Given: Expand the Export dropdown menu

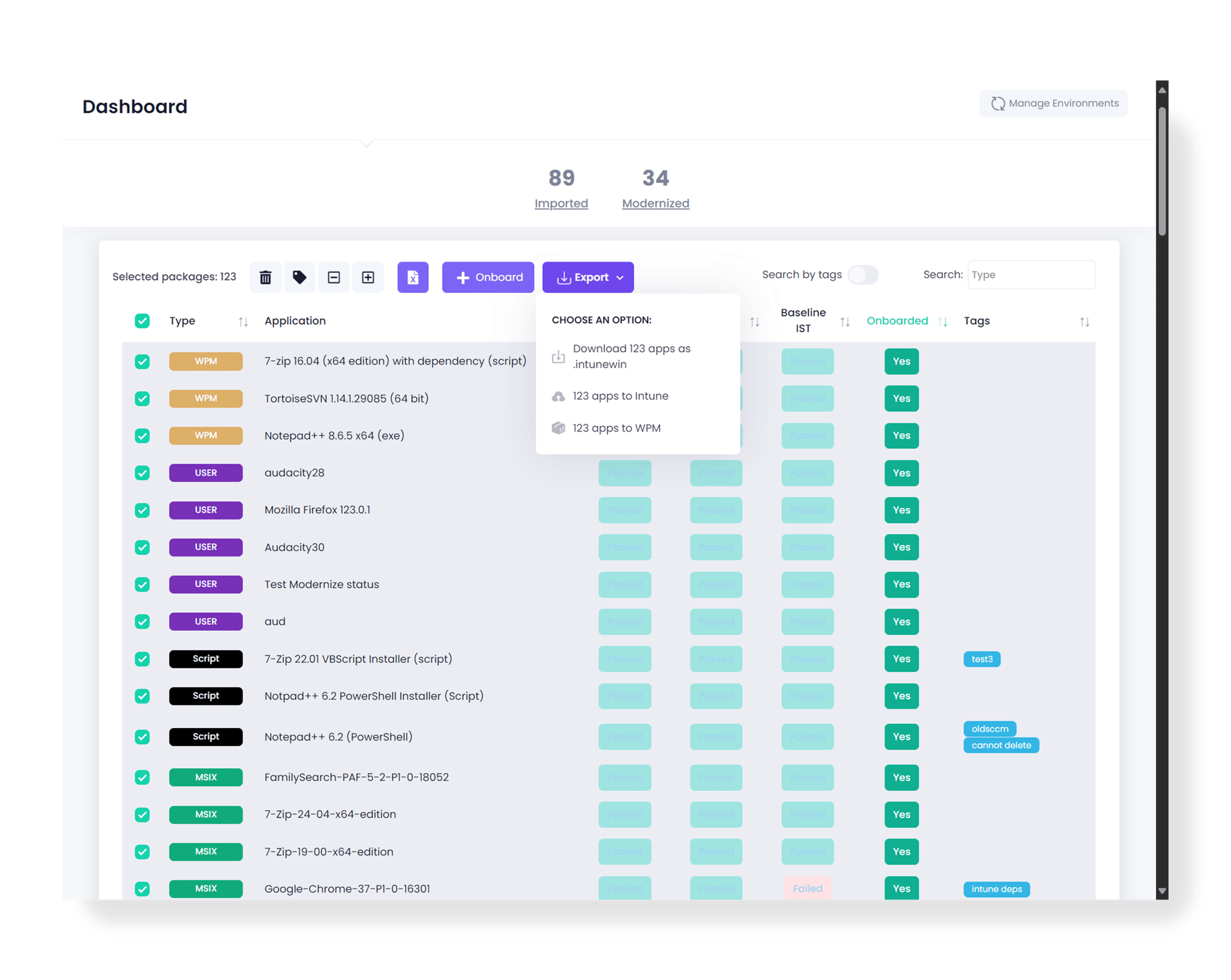Looking at the screenshot, I should pyautogui.click(x=590, y=277).
